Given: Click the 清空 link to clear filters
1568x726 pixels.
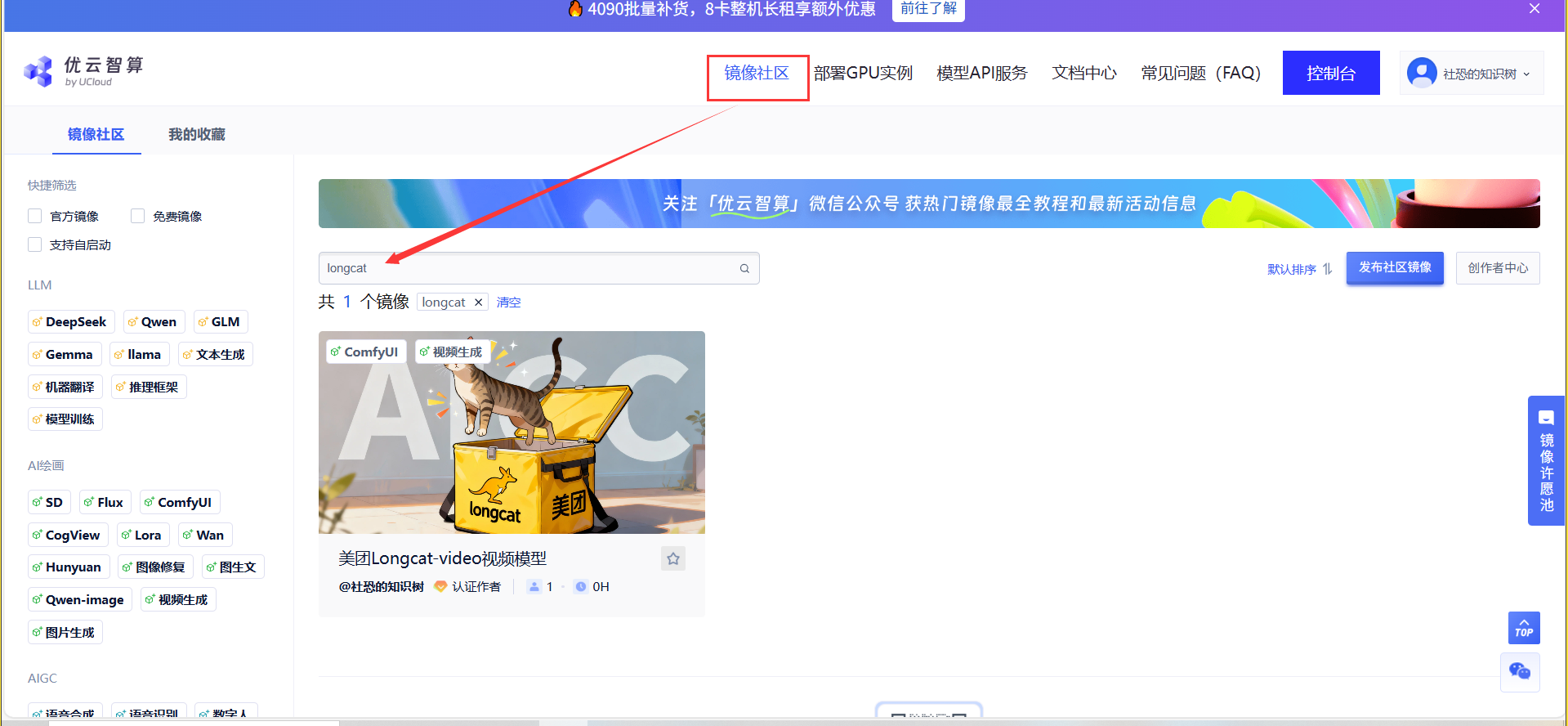Looking at the screenshot, I should coord(508,302).
